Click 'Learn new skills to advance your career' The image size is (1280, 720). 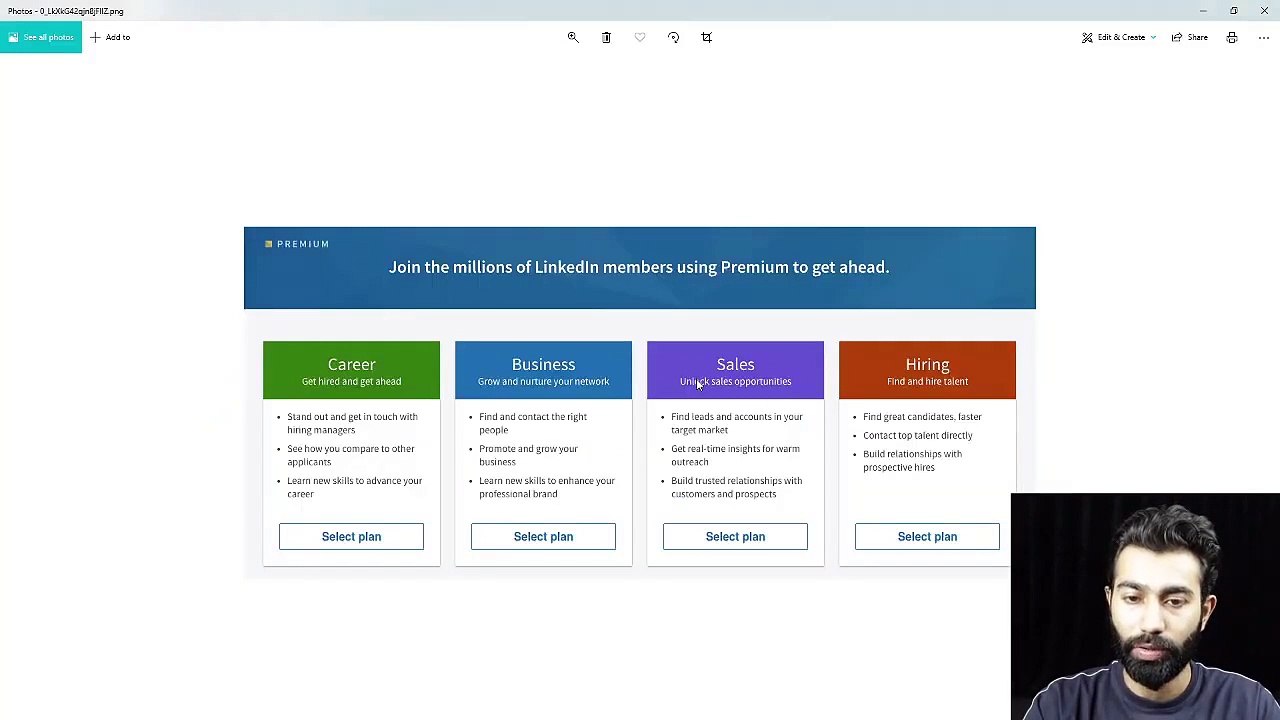click(x=355, y=487)
